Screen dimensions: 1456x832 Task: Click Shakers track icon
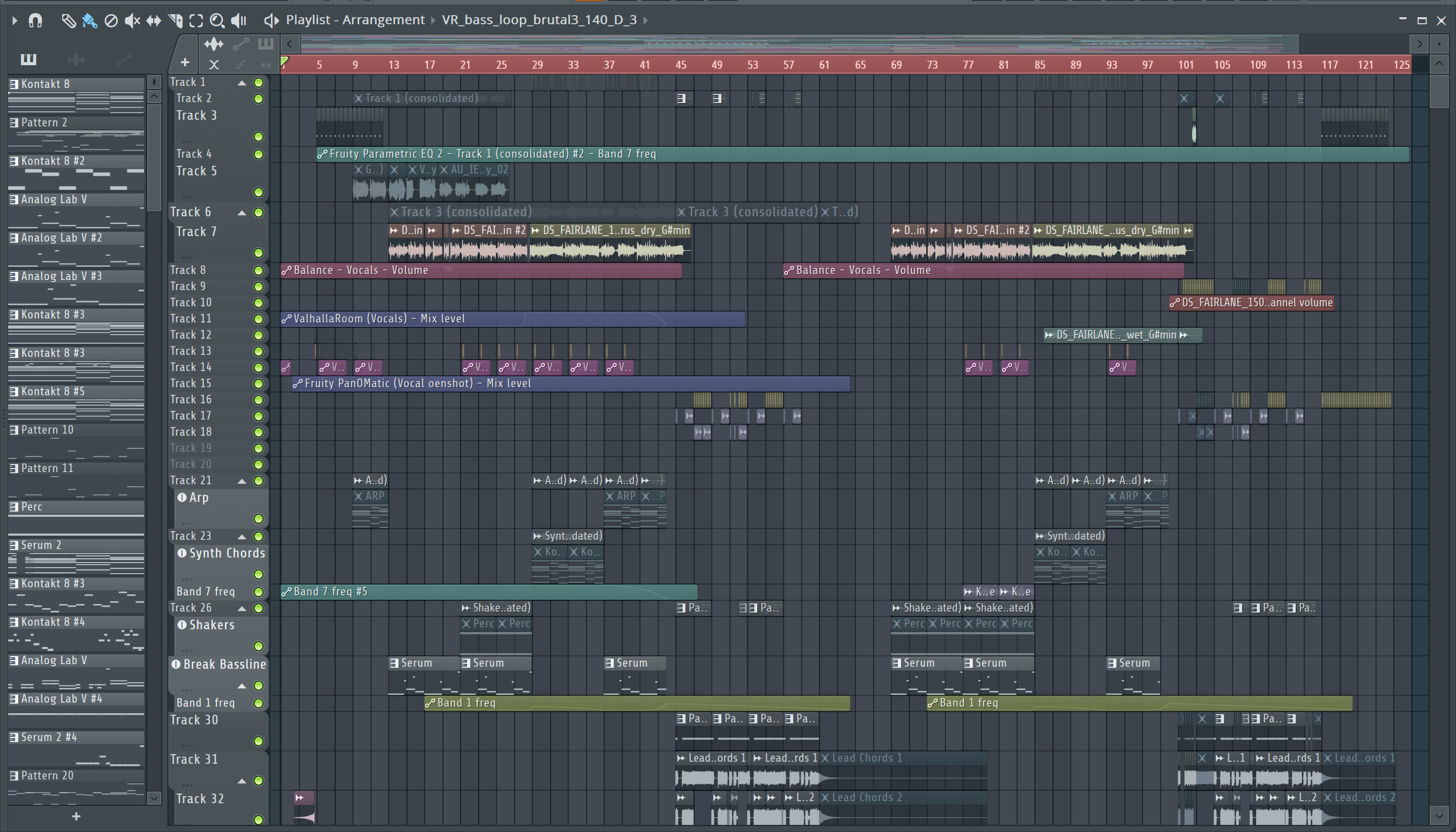(x=181, y=625)
